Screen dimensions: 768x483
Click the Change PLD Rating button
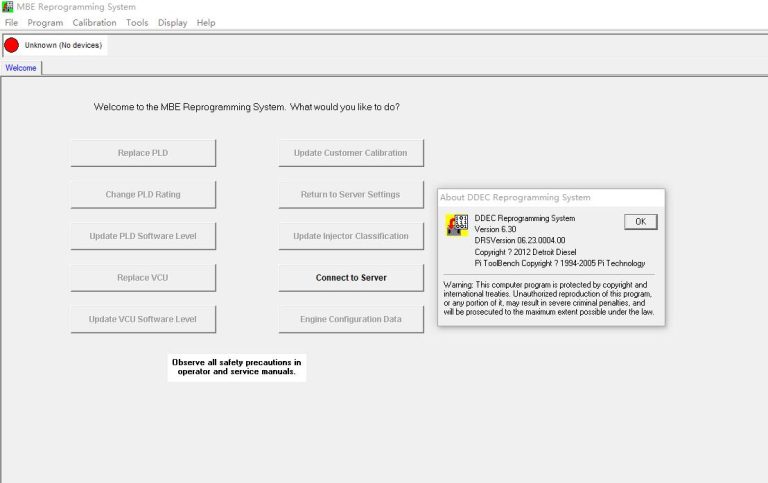pos(143,195)
